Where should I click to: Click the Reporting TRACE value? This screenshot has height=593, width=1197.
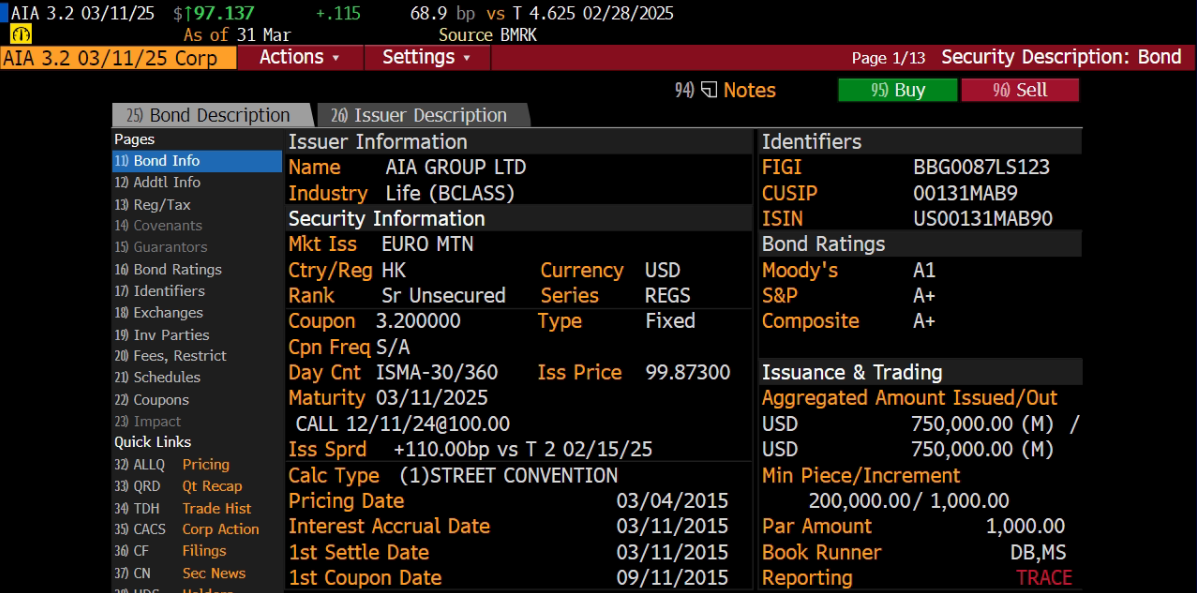pyautogui.click(x=1044, y=578)
